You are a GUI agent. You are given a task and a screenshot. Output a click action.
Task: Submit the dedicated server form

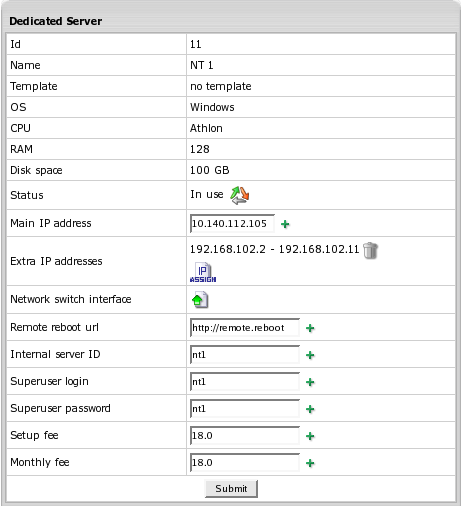[x=231, y=489]
